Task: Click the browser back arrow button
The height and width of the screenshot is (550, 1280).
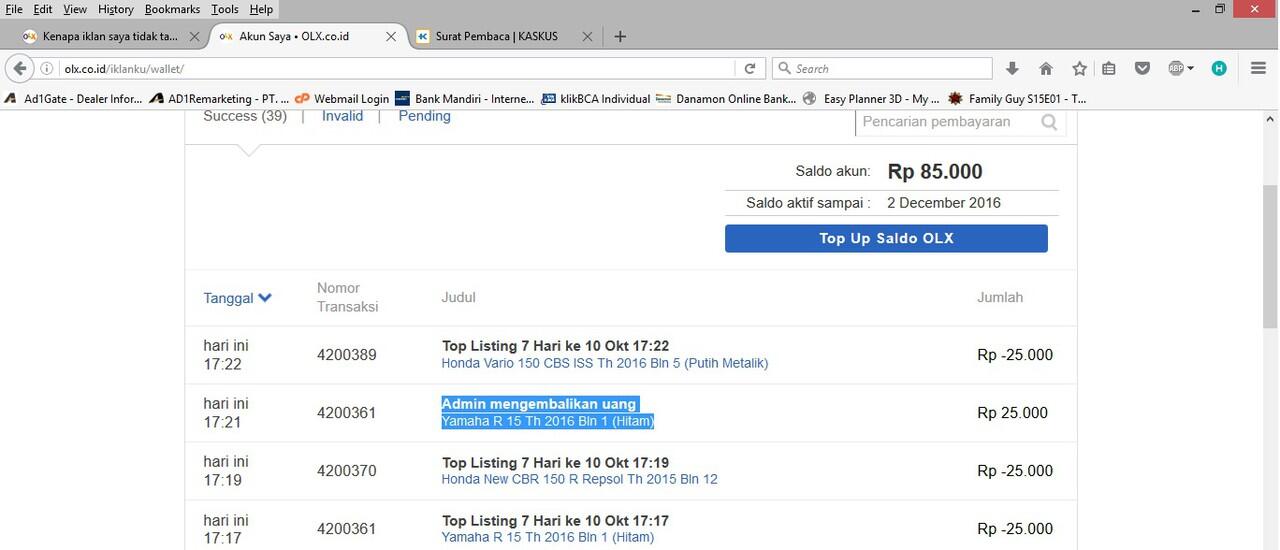Action: coord(19,68)
